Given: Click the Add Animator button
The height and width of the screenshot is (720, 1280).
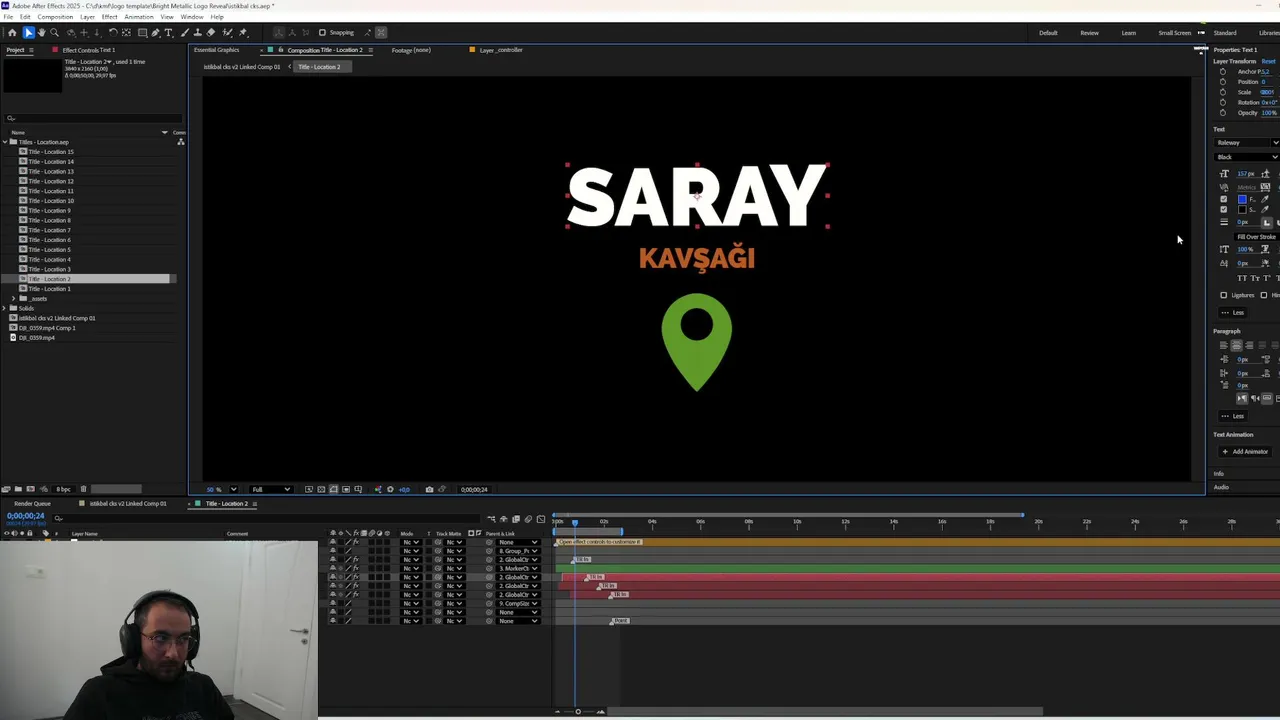Looking at the screenshot, I should point(1244,452).
